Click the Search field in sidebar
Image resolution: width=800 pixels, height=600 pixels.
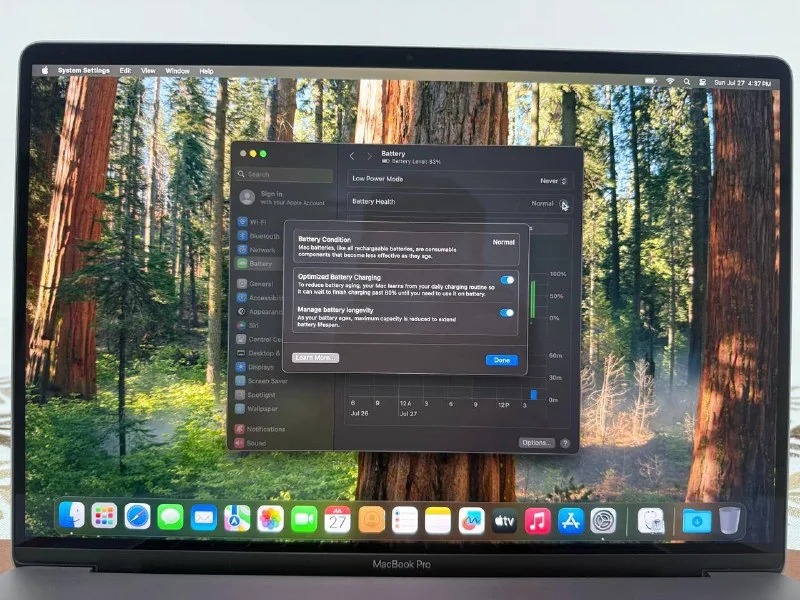click(285, 174)
